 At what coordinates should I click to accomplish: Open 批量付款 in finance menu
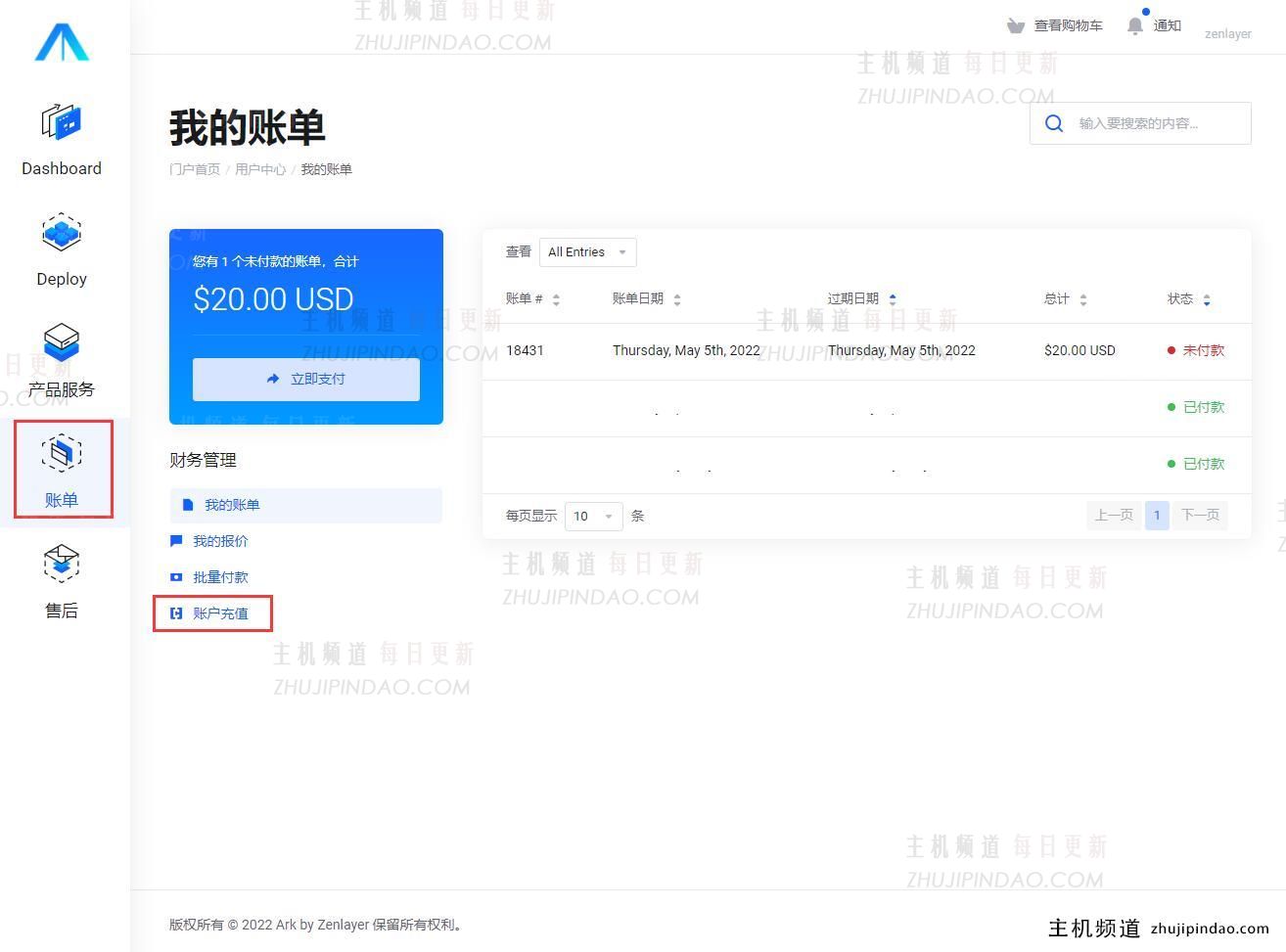[220, 577]
